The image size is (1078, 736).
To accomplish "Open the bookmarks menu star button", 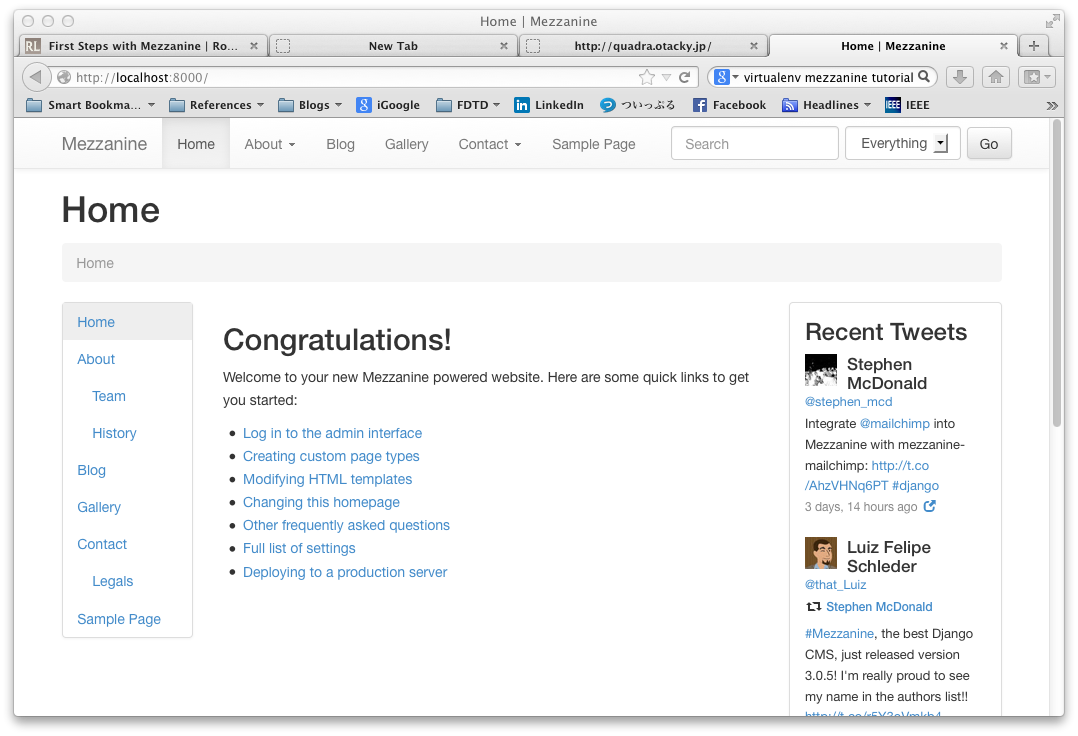I will tap(1037, 77).
